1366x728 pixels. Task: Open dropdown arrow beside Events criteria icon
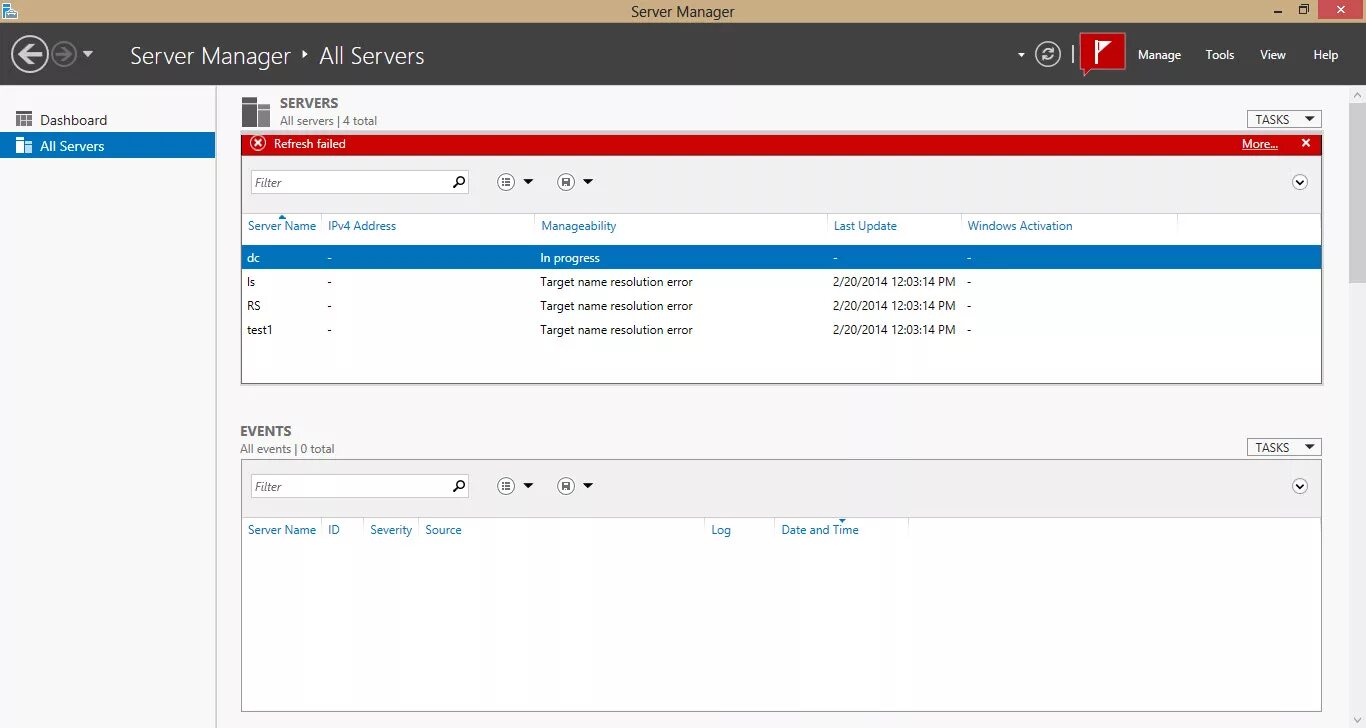click(x=528, y=486)
